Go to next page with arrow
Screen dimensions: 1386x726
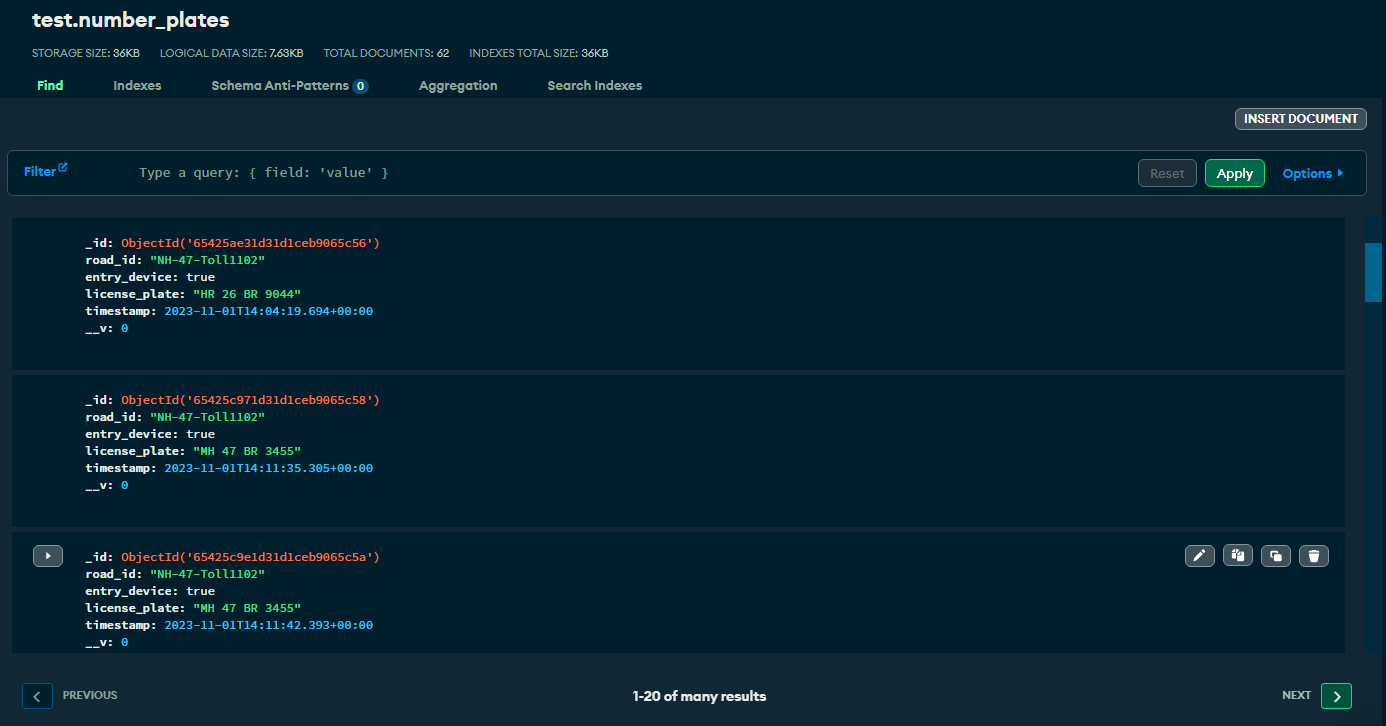[x=1336, y=696]
